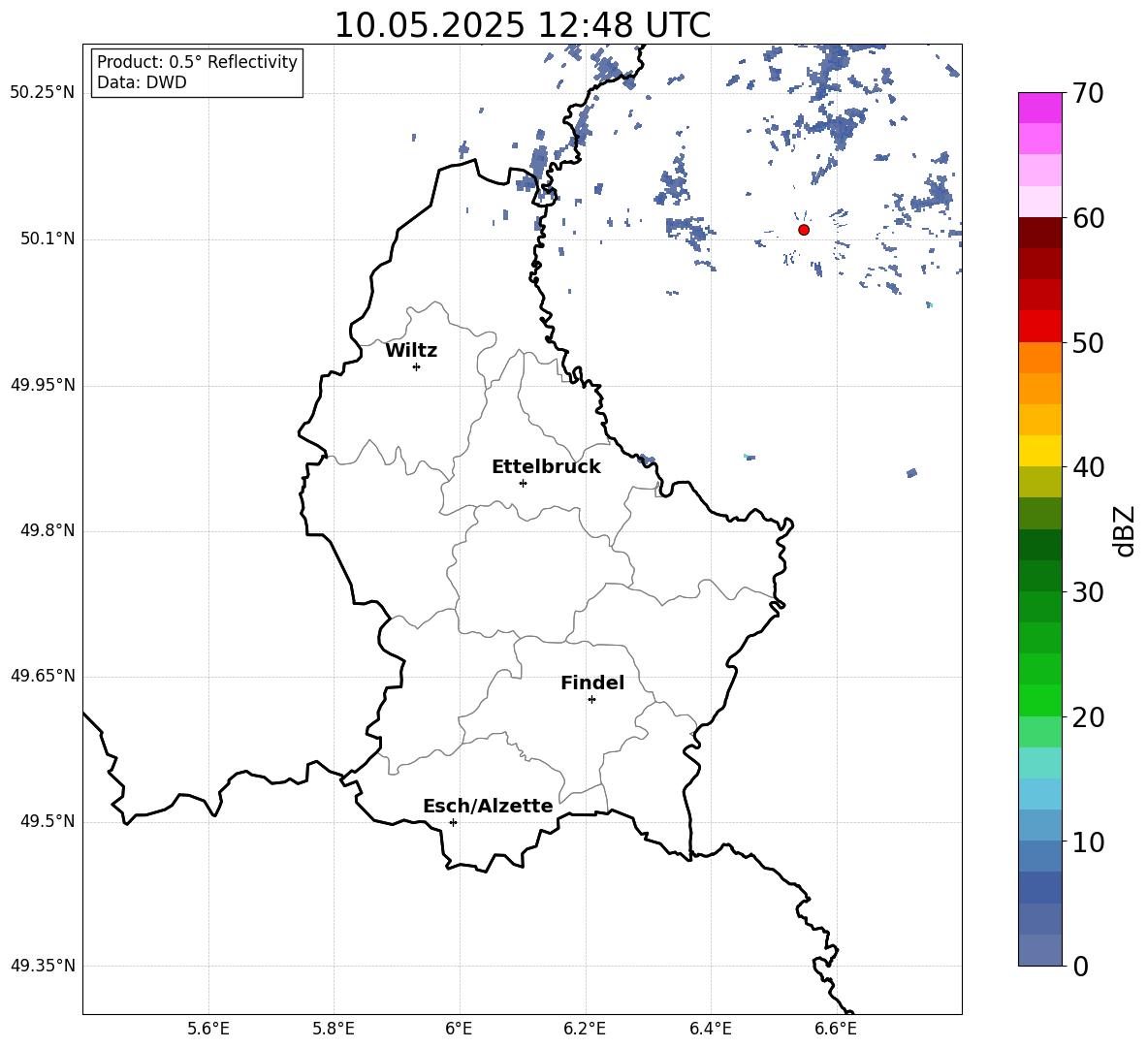
Task: Click the Findel station cross marker
Action: click(591, 700)
